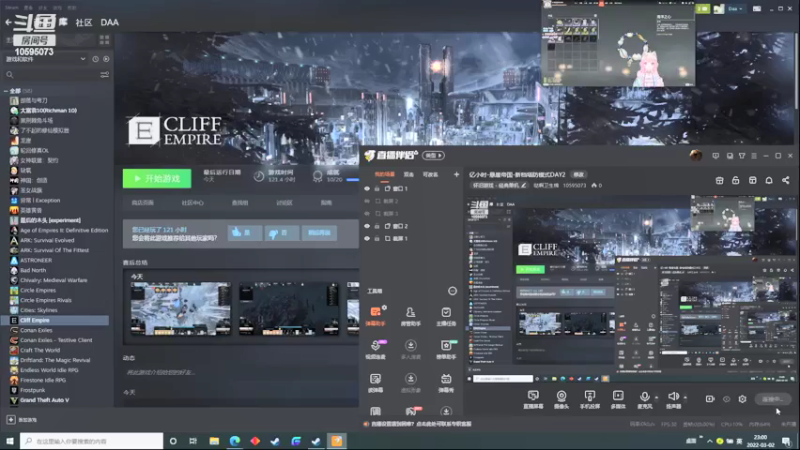
Task: Click the third review prompt button
Action: pyautogui.click(x=319, y=233)
